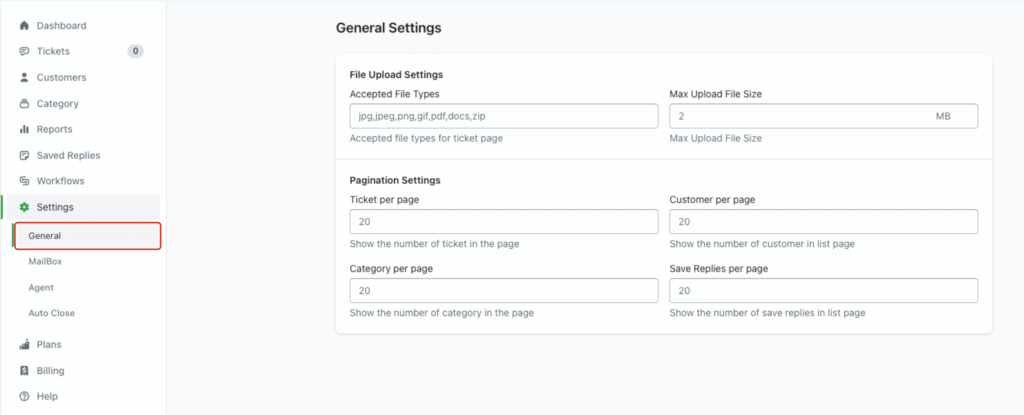Viewport: 1024px width, 415px height.
Task: Edit the Customer per page field
Action: [822, 221]
